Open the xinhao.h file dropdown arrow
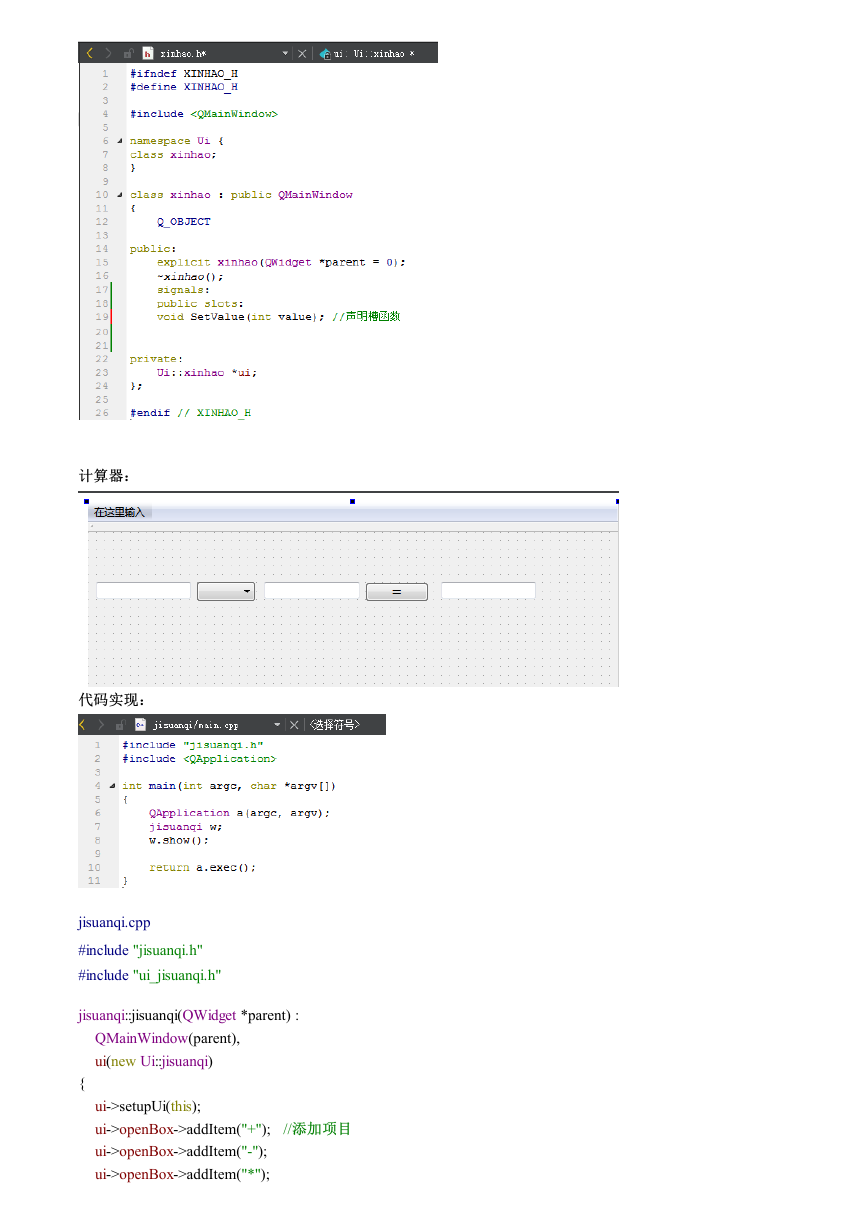The image size is (868, 1228). [x=285, y=53]
